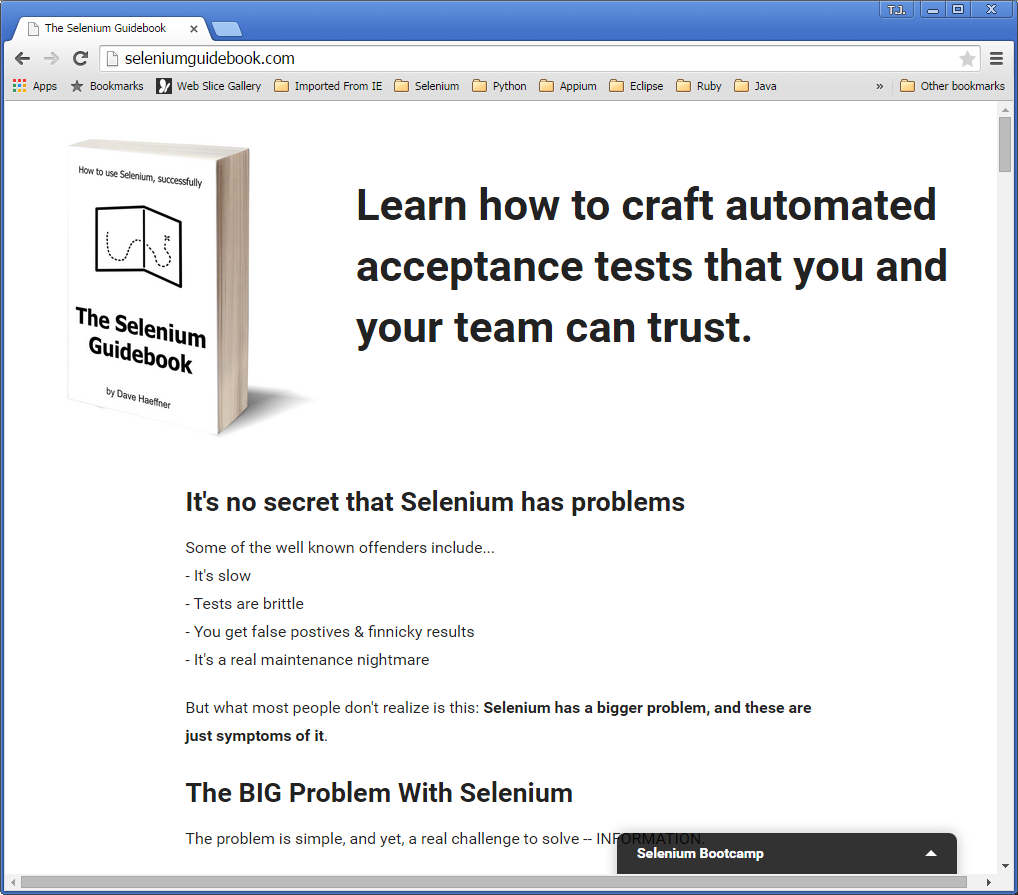Viewport: 1018px width, 895px height.
Task: Click the heading 'The BIG Problem With Selenium'
Action: click(379, 793)
